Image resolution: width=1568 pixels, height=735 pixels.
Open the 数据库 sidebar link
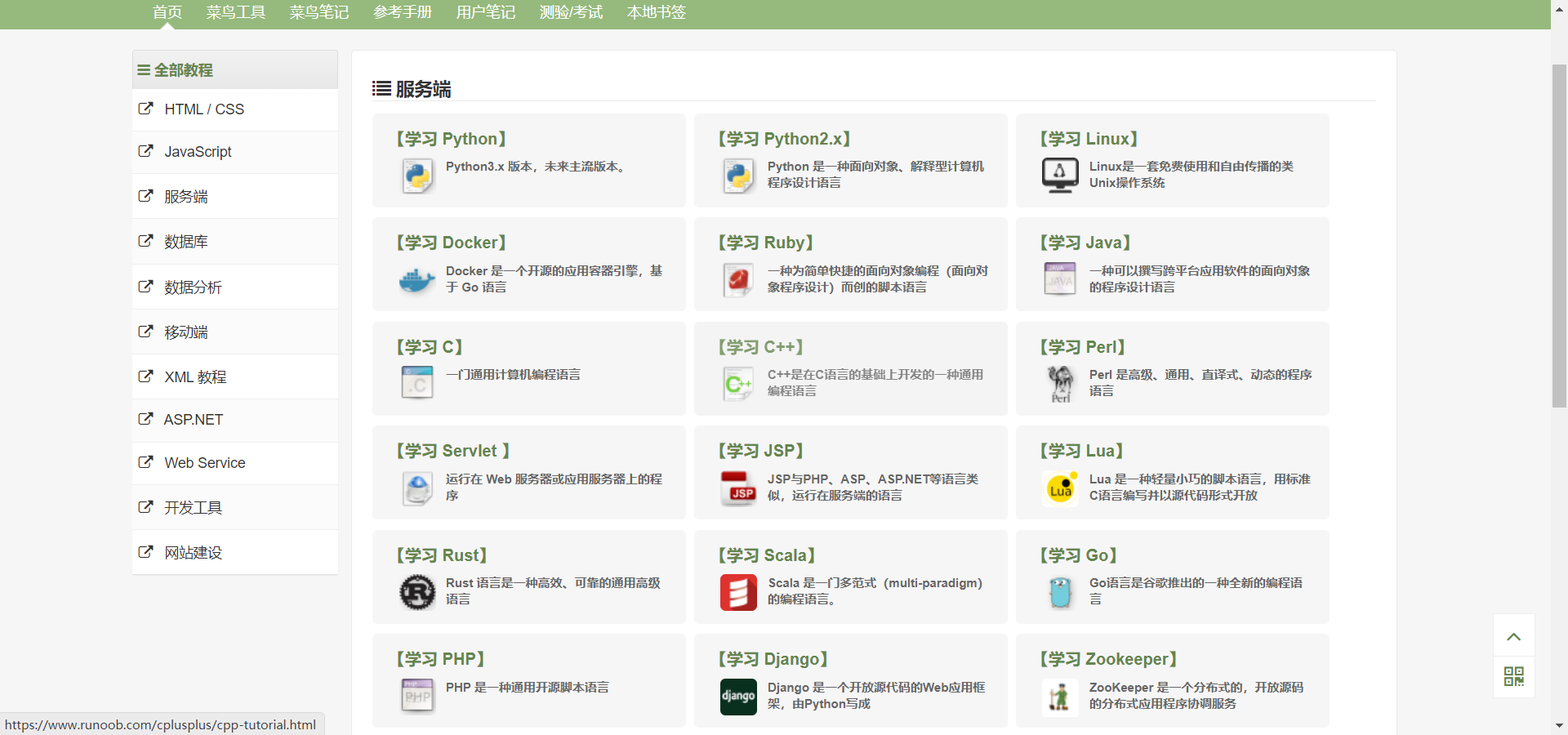click(x=185, y=242)
